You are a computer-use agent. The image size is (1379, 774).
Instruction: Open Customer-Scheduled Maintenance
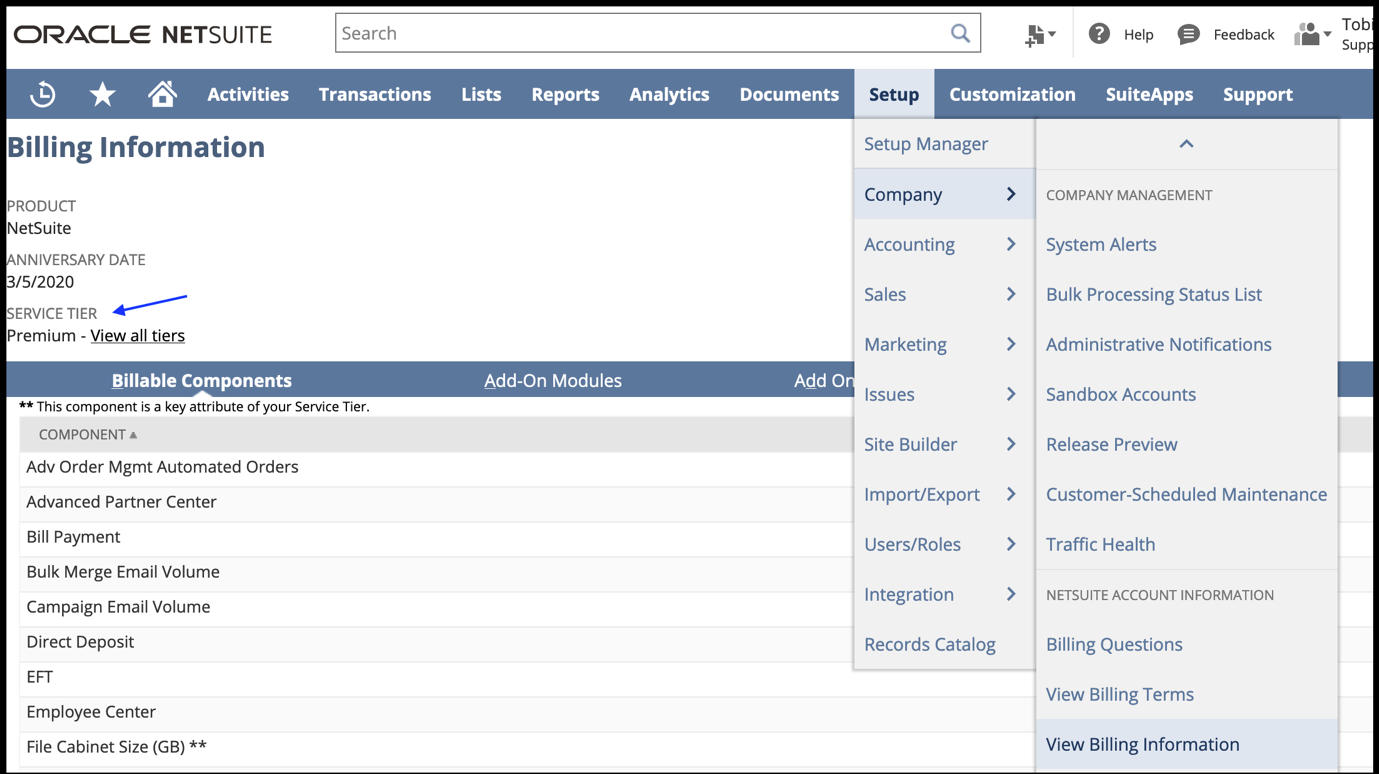1187,494
